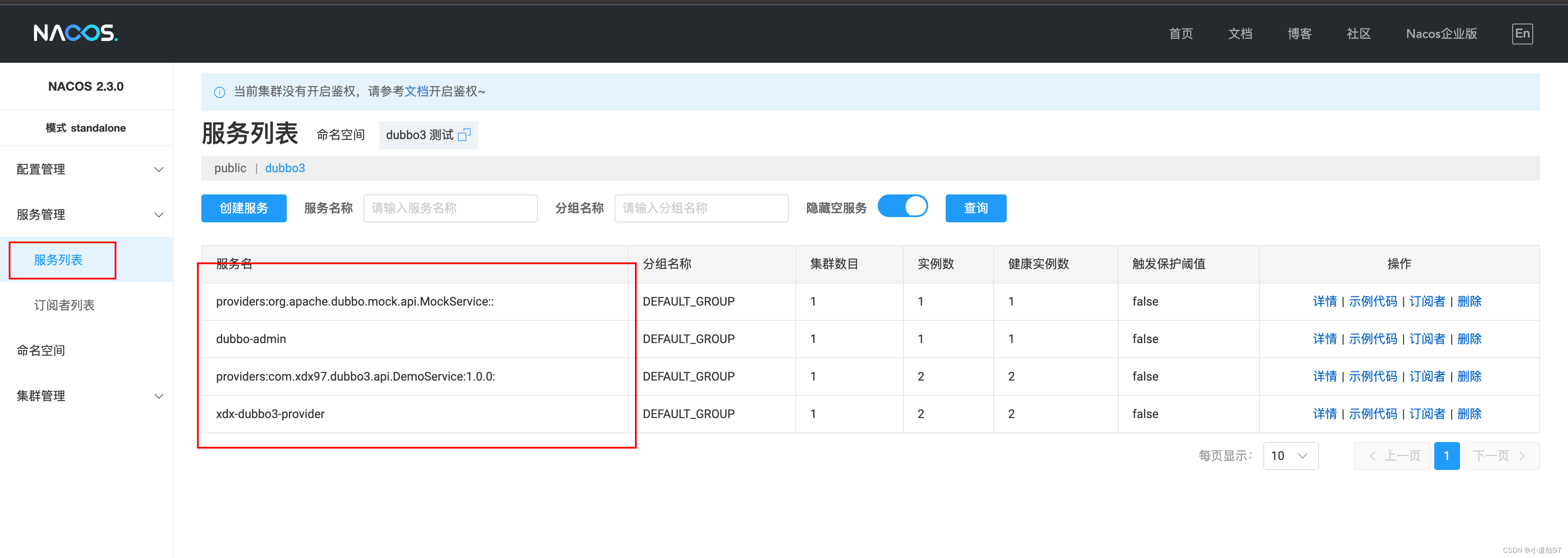Screen dimensions: 1568x558
Task: Open 示例代码 for xdx-dubbo3-provider service
Action: [x=1373, y=414]
